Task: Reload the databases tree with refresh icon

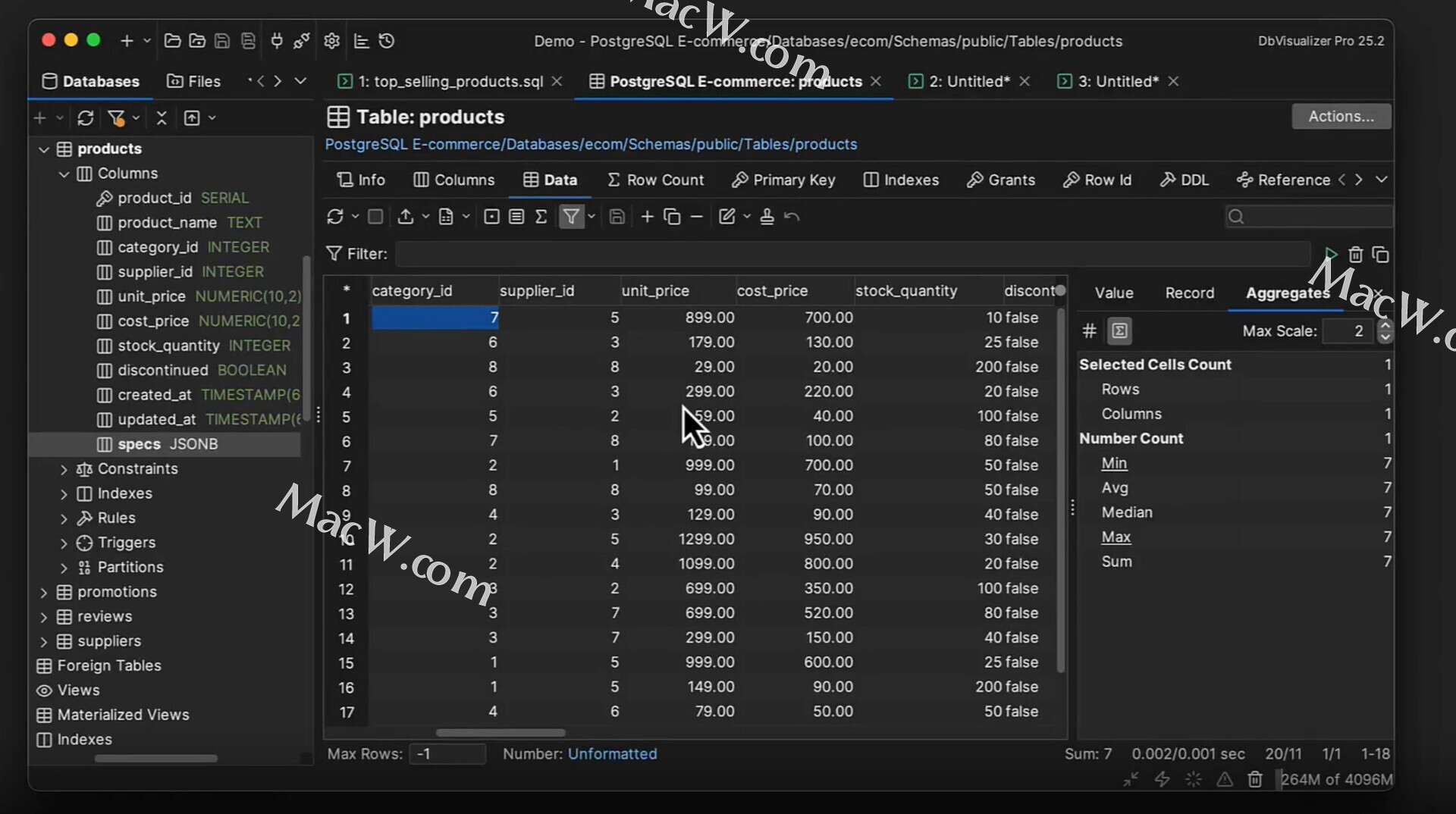Action: (x=86, y=117)
